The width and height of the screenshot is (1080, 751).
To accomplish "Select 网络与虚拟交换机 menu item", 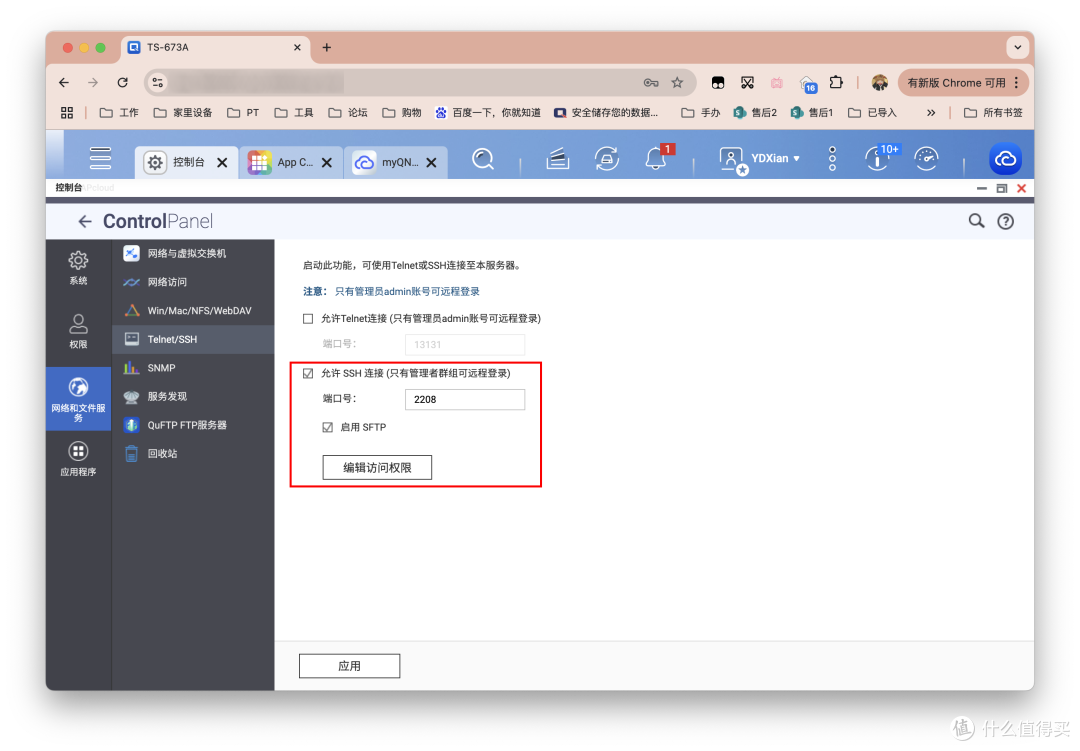I will click(193, 254).
